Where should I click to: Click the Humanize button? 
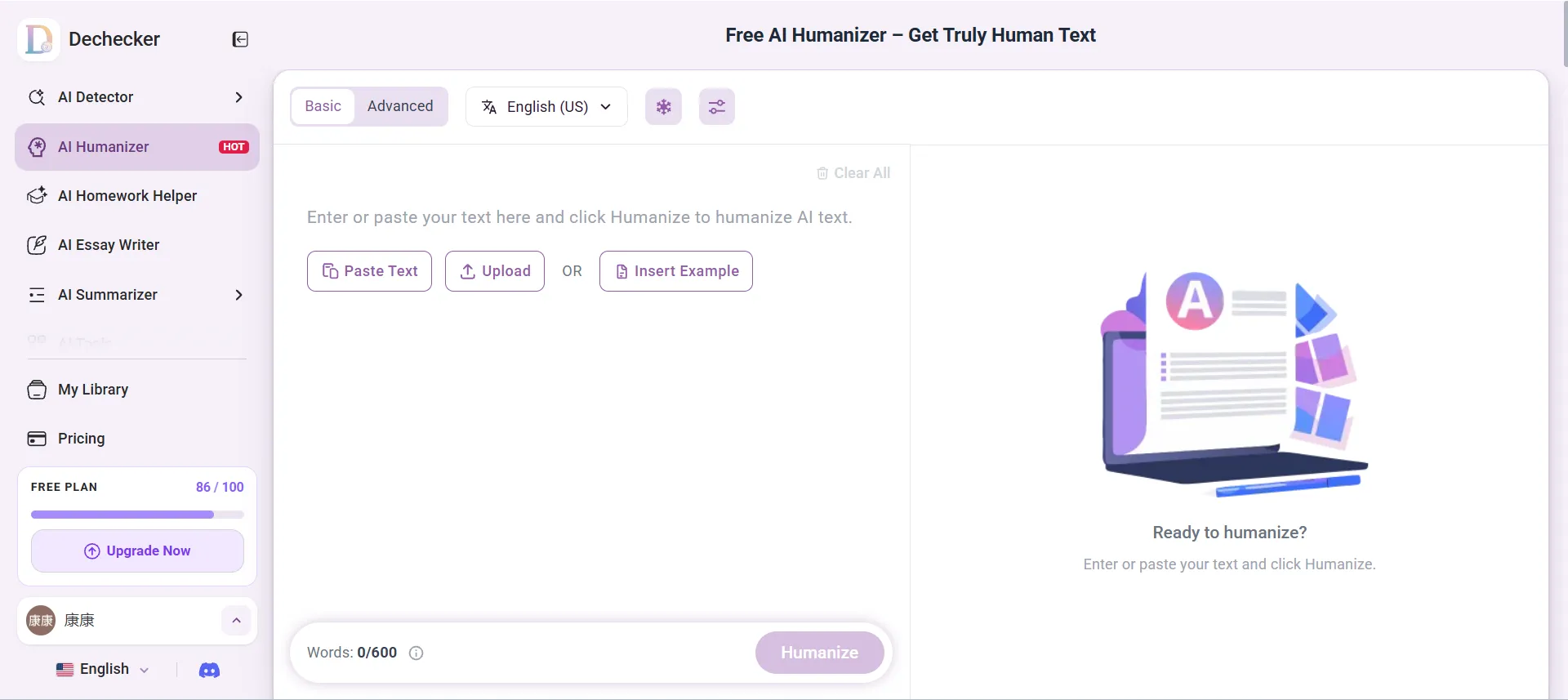point(820,653)
